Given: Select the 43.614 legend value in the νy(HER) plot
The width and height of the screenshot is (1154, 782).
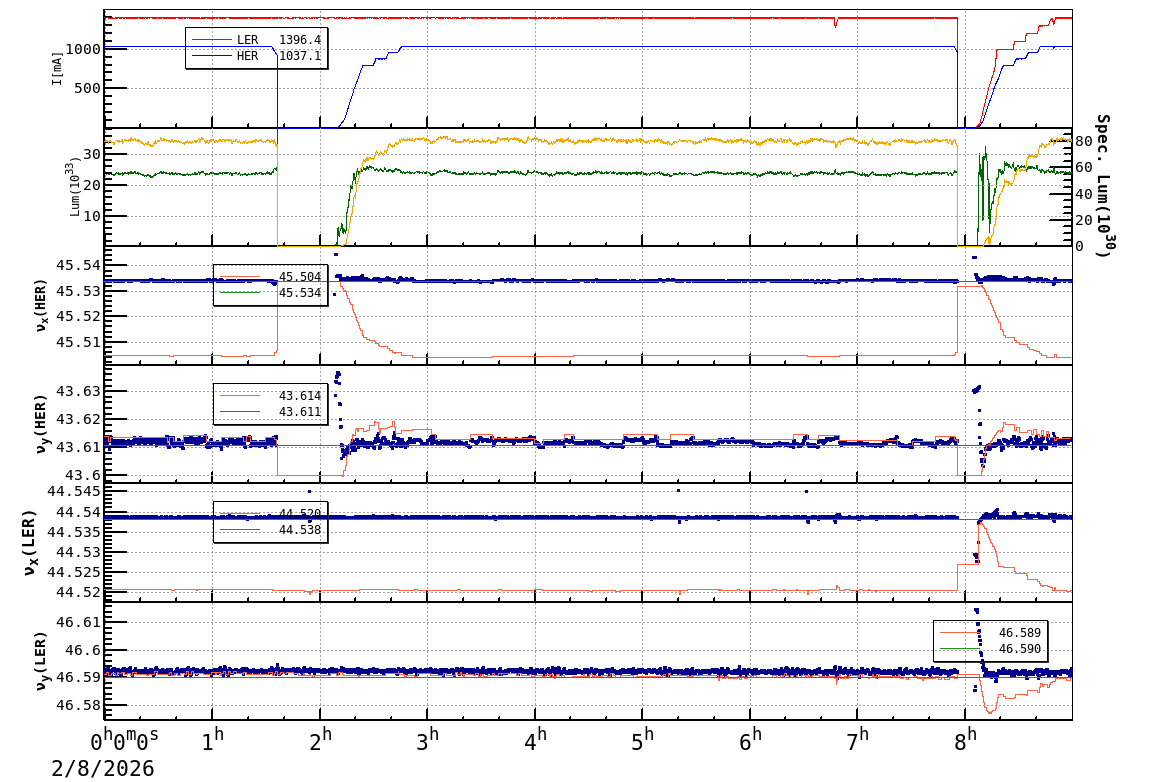Looking at the screenshot, I should [x=300, y=396].
